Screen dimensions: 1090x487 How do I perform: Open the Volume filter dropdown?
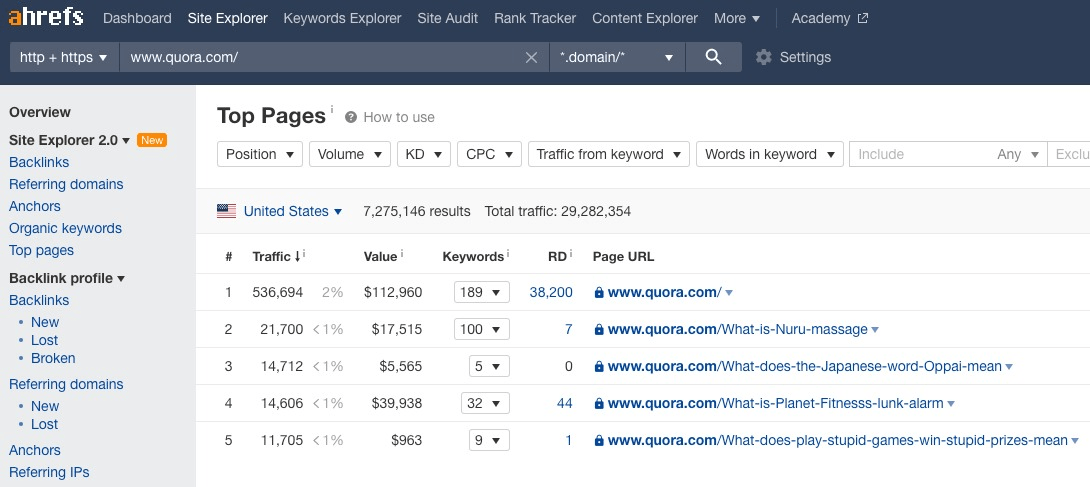tap(350, 154)
